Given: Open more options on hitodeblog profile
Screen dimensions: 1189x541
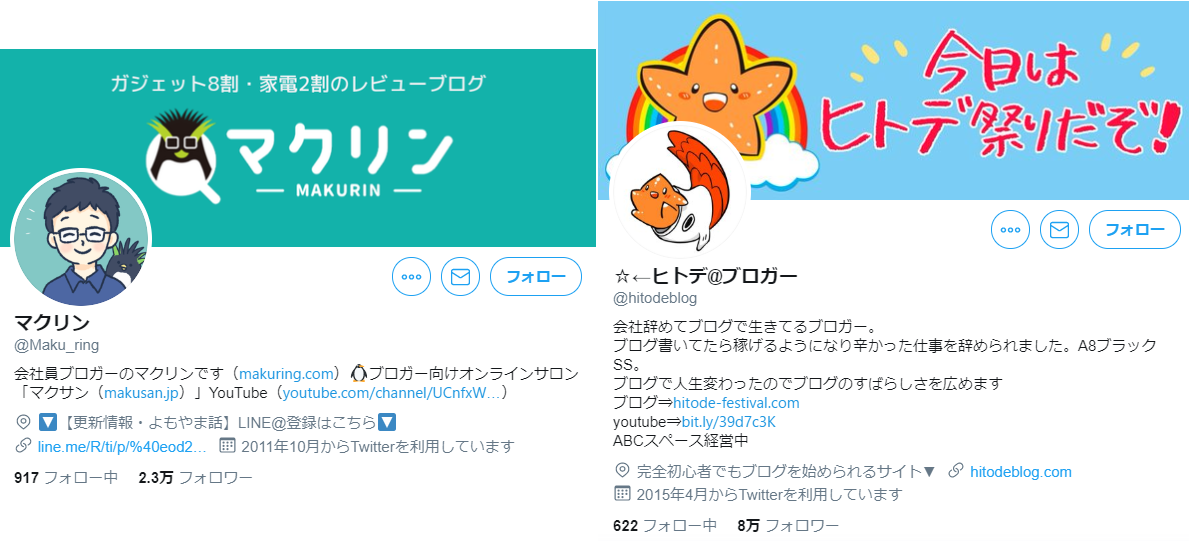Looking at the screenshot, I should click(1010, 230).
